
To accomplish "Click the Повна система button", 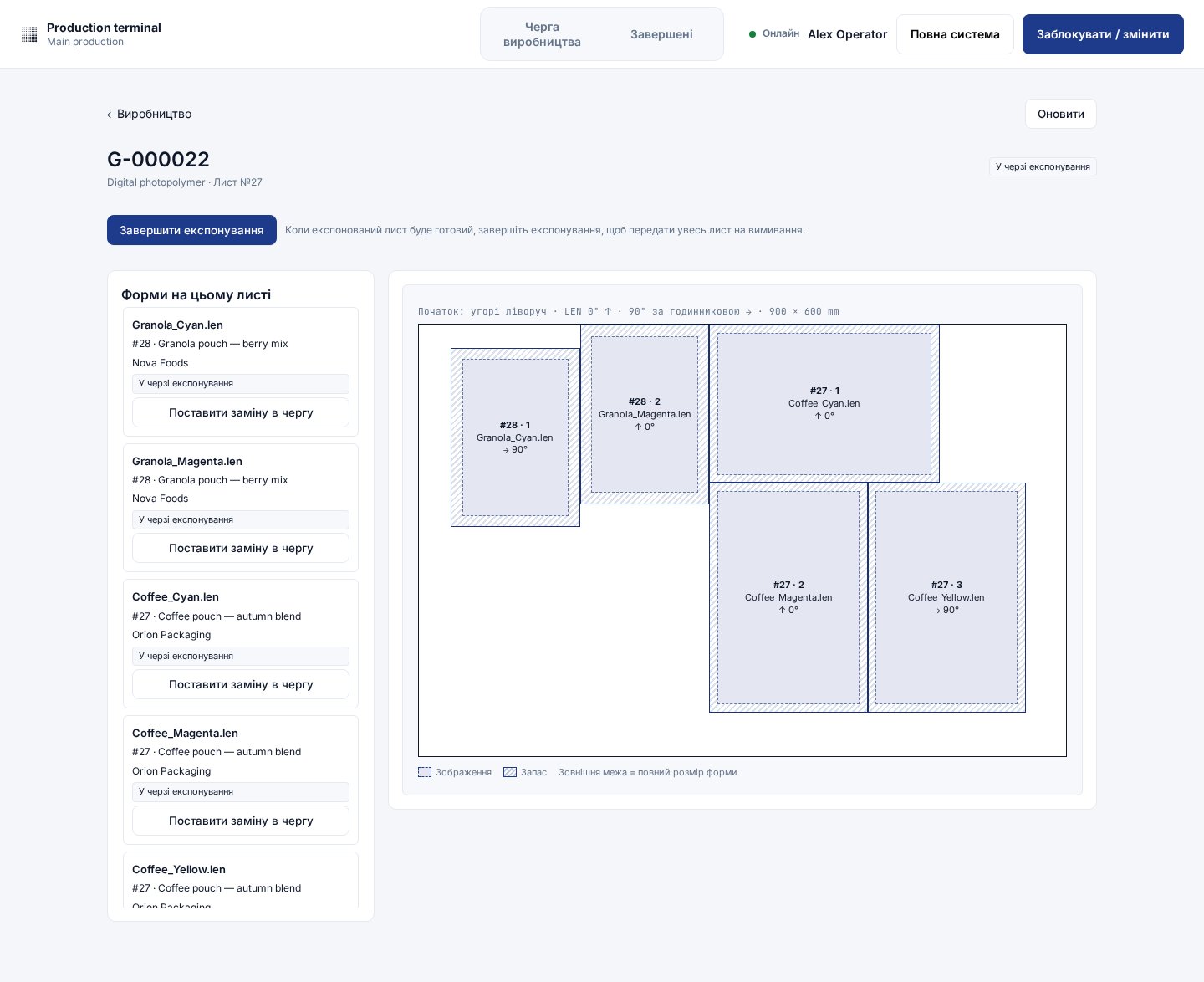I will [x=955, y=34].
